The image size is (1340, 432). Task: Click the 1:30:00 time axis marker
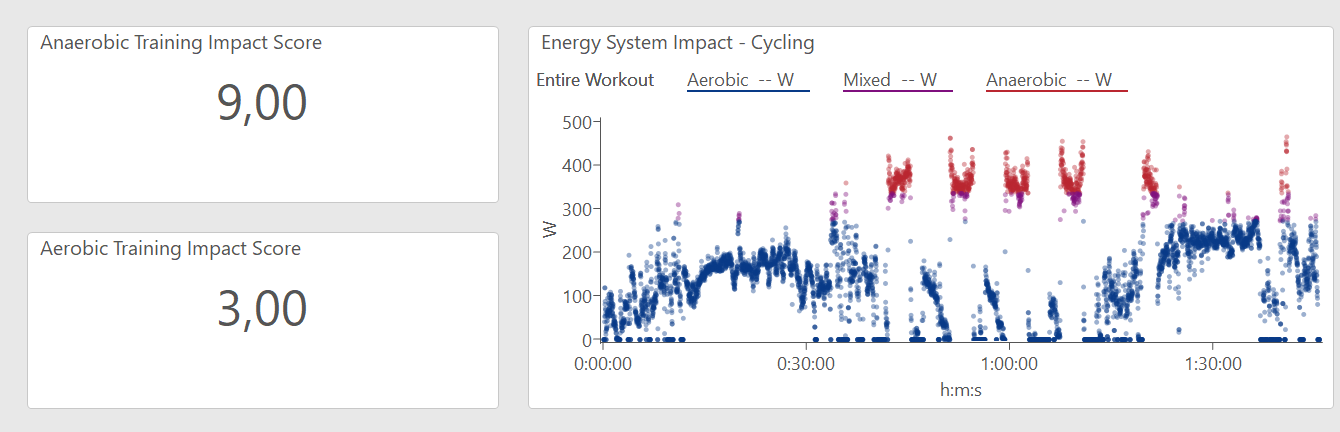click(1211, 363)
